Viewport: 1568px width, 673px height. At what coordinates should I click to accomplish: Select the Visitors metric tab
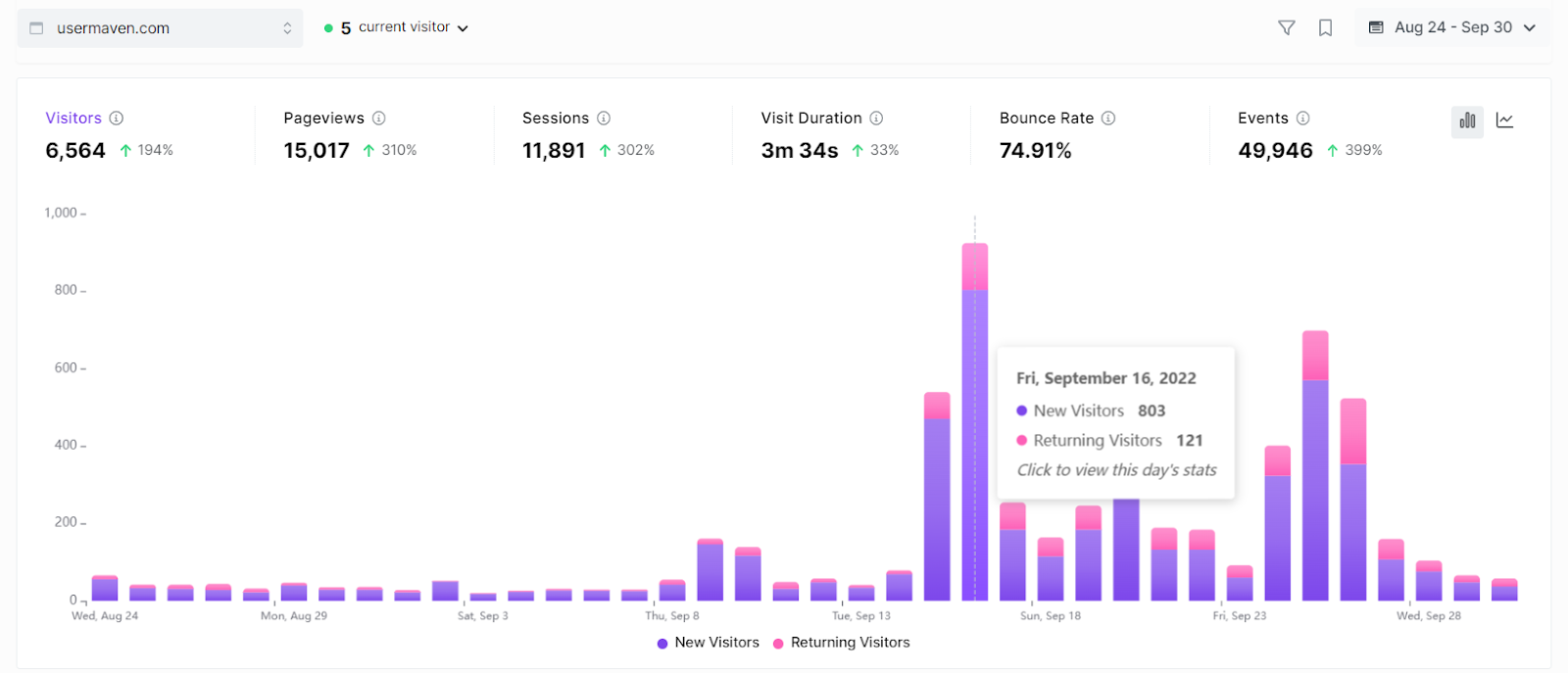click(73, 119)
